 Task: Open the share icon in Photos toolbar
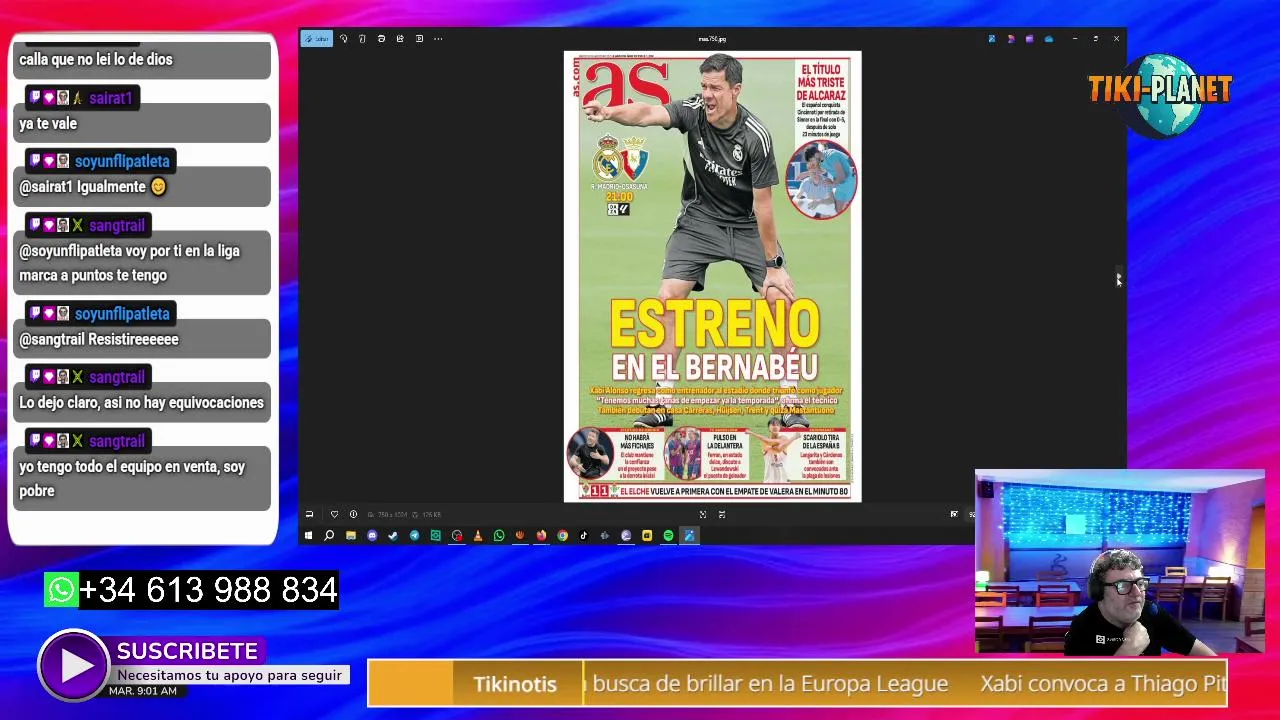pyautogui.click(x=400, y=39)
